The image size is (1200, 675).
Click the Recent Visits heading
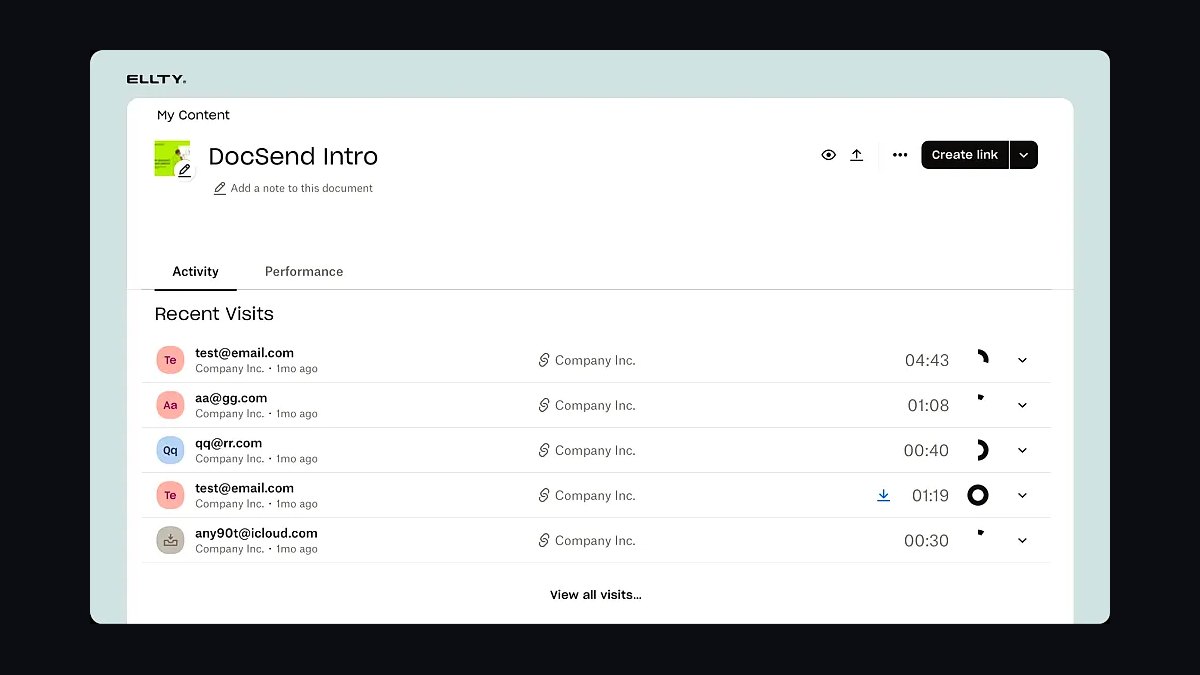(x=214, y=314)
